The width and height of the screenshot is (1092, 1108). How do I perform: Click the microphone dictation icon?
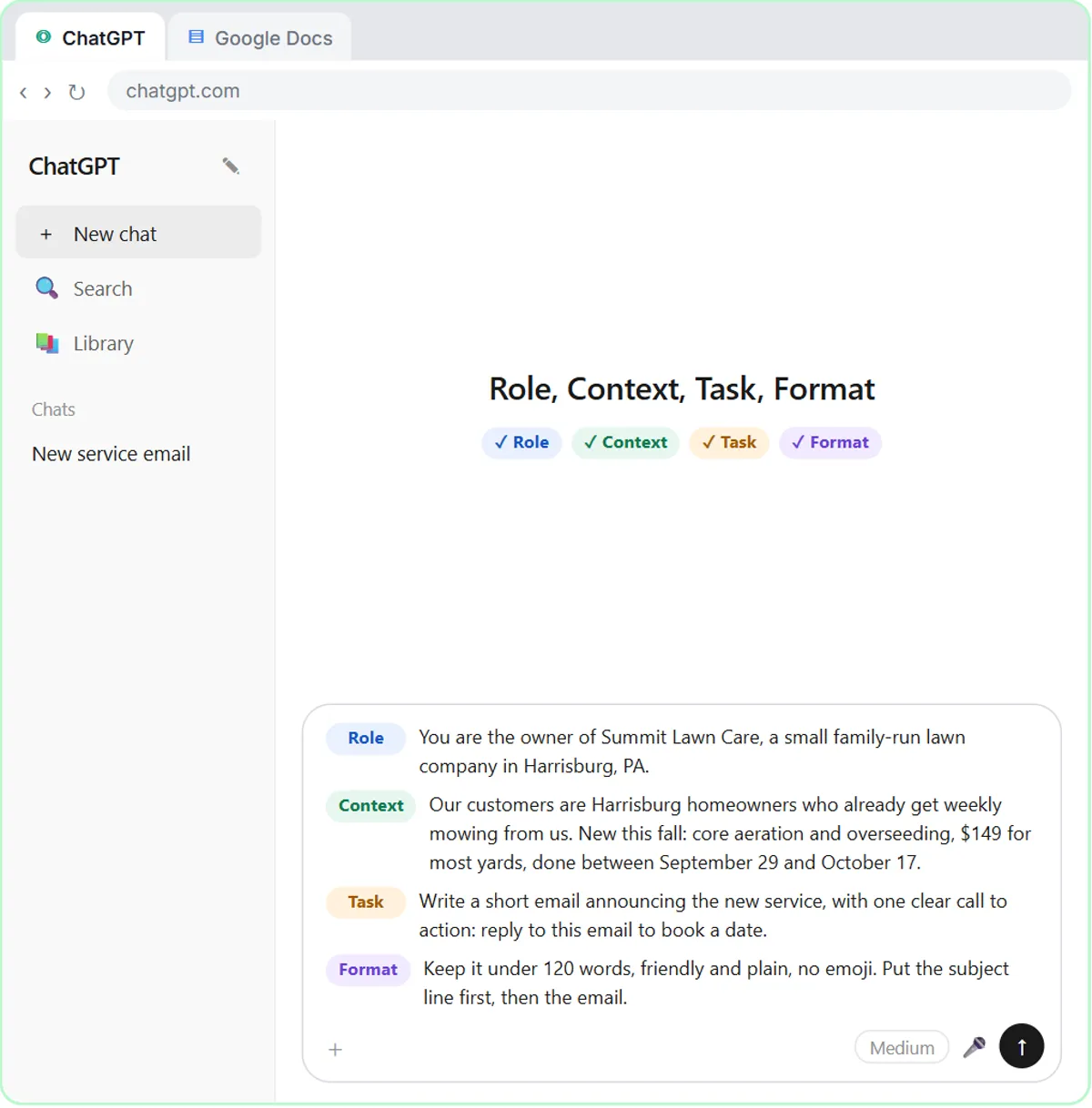[975, 1047]
